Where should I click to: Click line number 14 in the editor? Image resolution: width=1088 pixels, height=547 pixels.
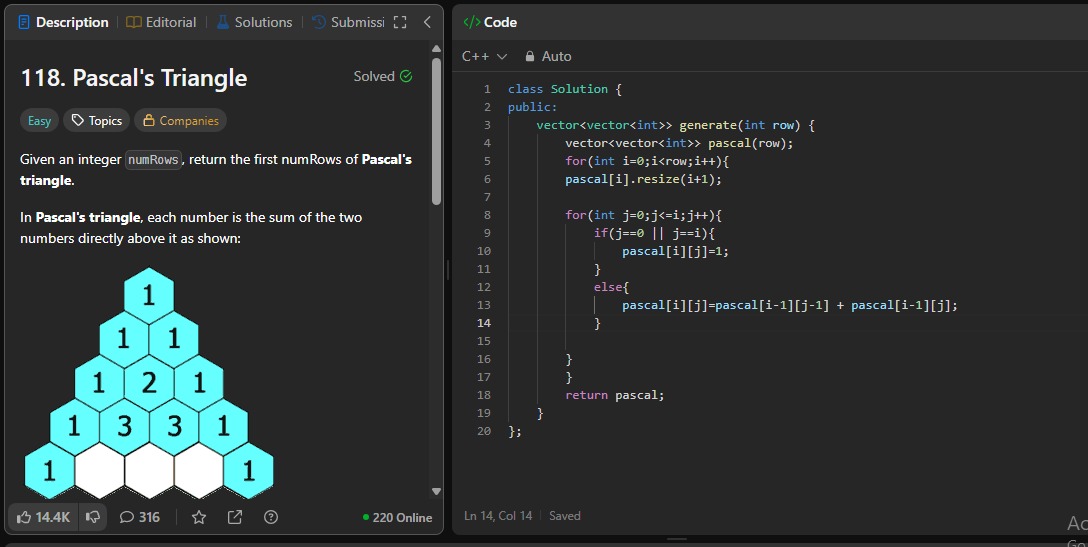click(x=484, y=323)
